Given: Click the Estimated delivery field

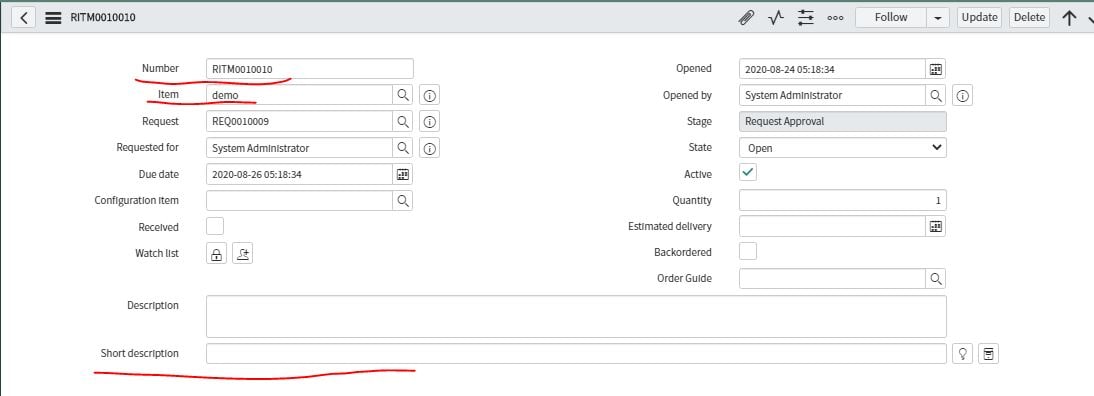Looking at the screenshot, I should tap(832, 226).
